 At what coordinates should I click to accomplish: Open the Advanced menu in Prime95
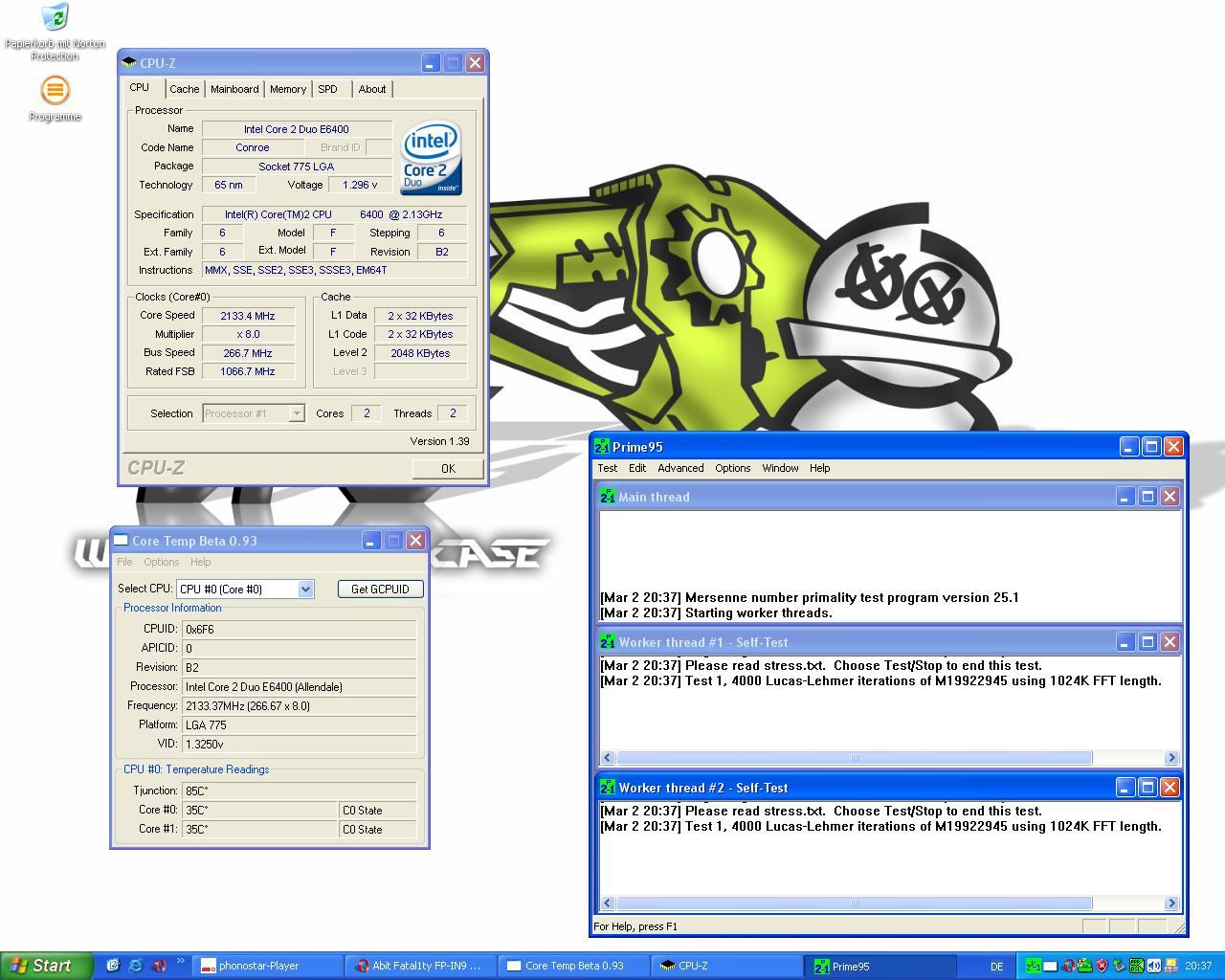pyautogui.click(x=680, y=468)
